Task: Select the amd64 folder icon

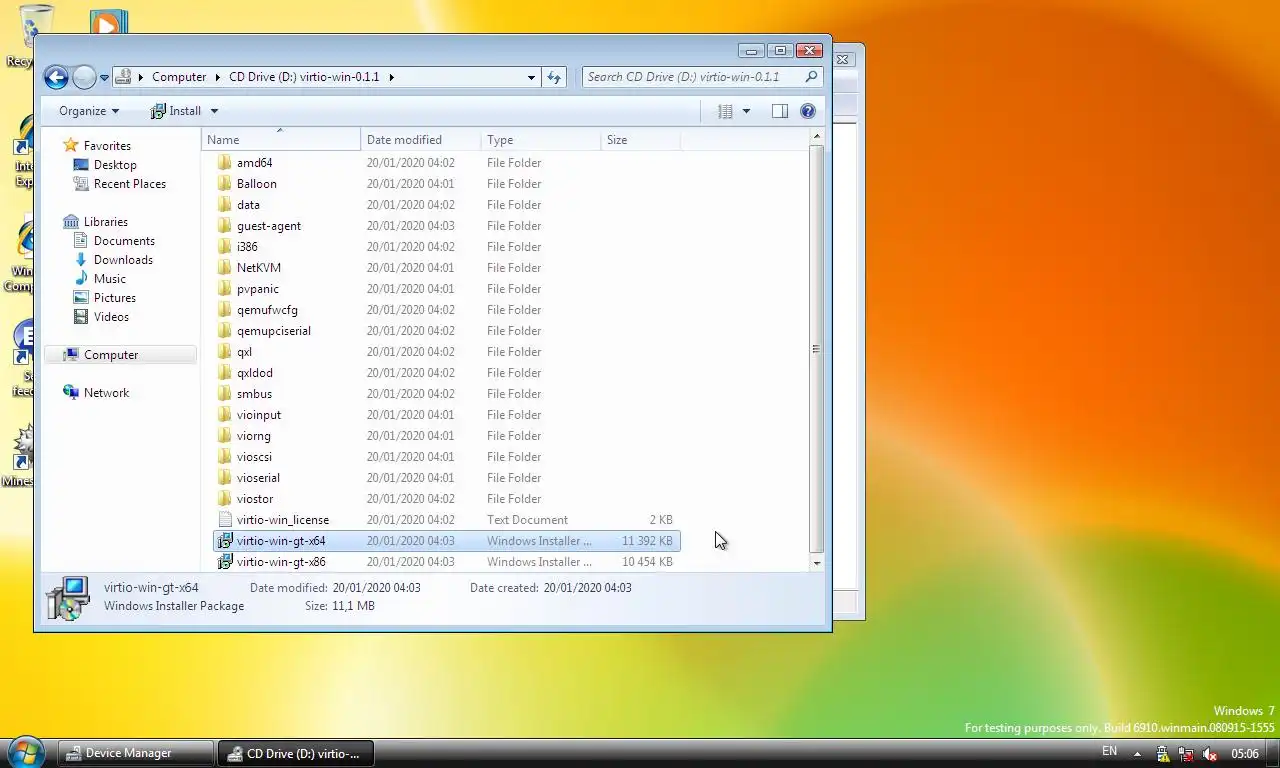Action: tap(225, 163)
